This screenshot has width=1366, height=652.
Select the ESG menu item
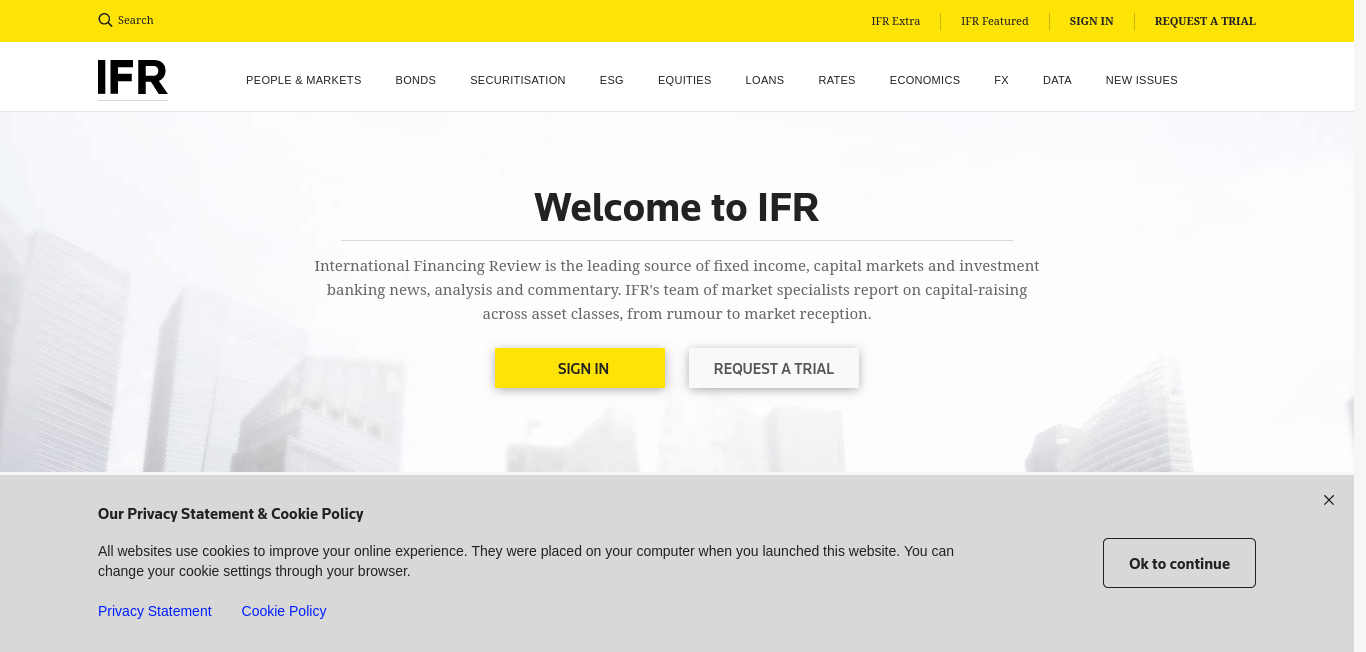(612, 80)
